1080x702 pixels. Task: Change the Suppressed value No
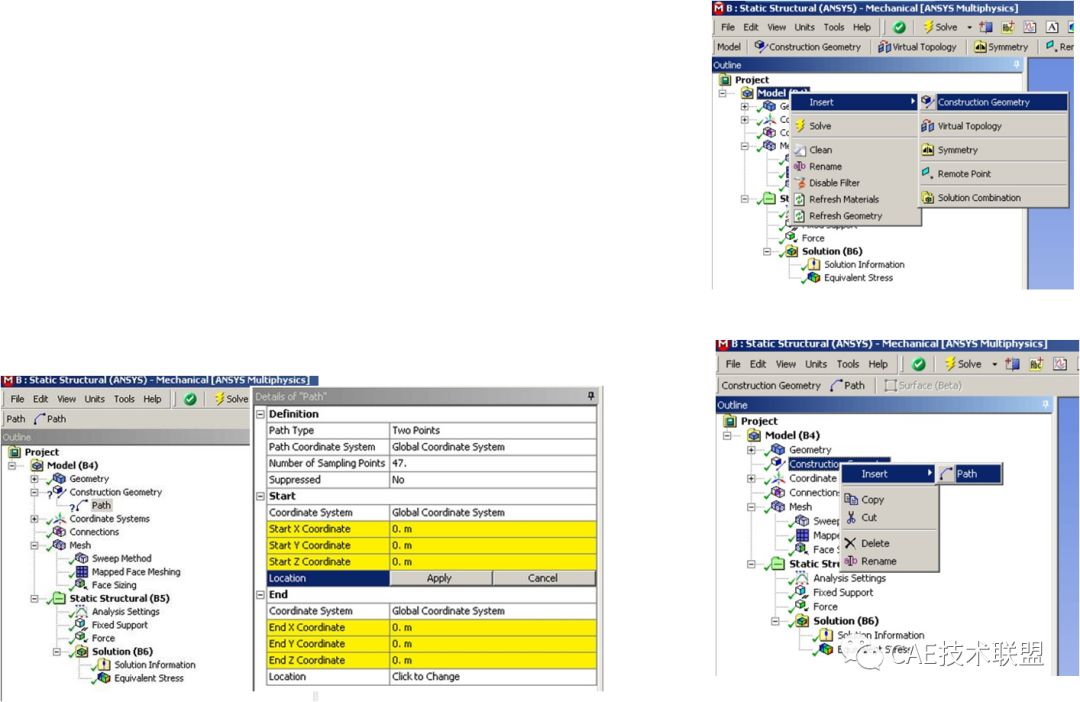[492, 479]
